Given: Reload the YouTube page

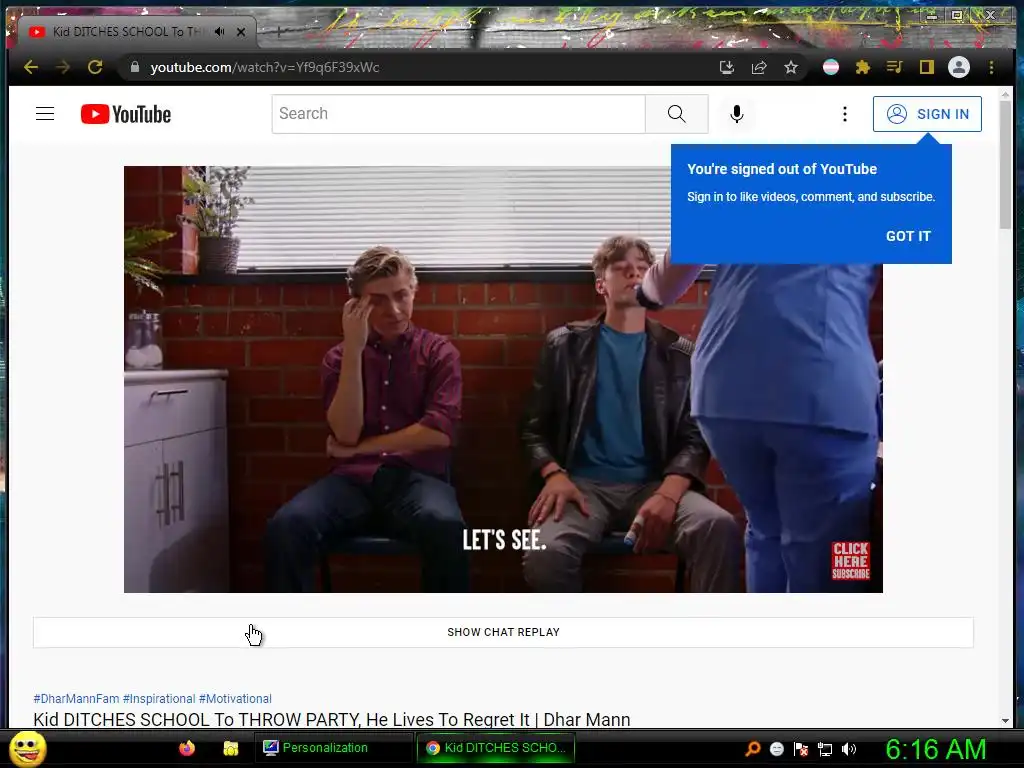Looking at the screenshot, I should (95, 67).
